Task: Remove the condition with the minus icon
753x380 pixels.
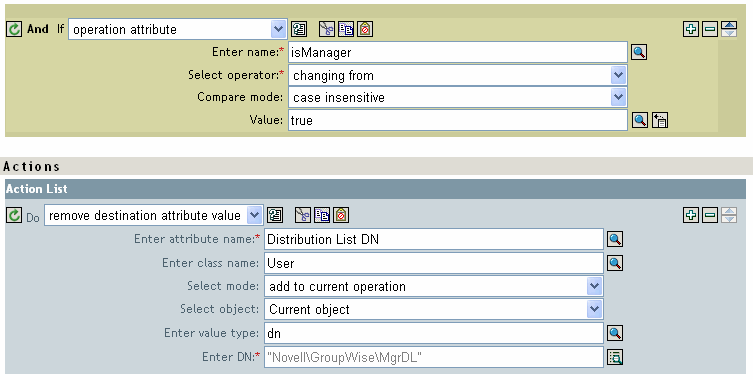Action: click(710, 29)
